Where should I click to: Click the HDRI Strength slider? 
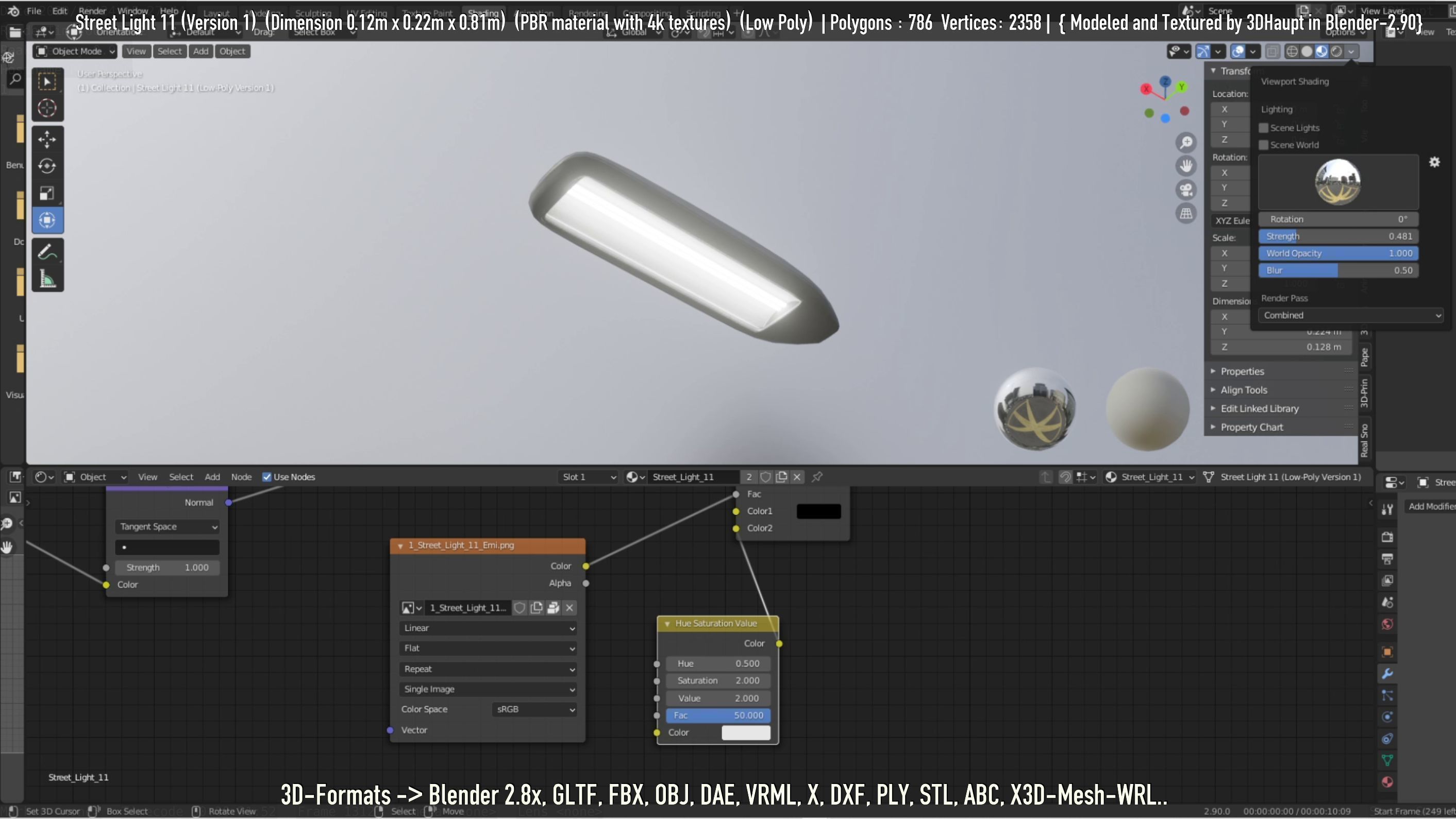coord(1338,236)
